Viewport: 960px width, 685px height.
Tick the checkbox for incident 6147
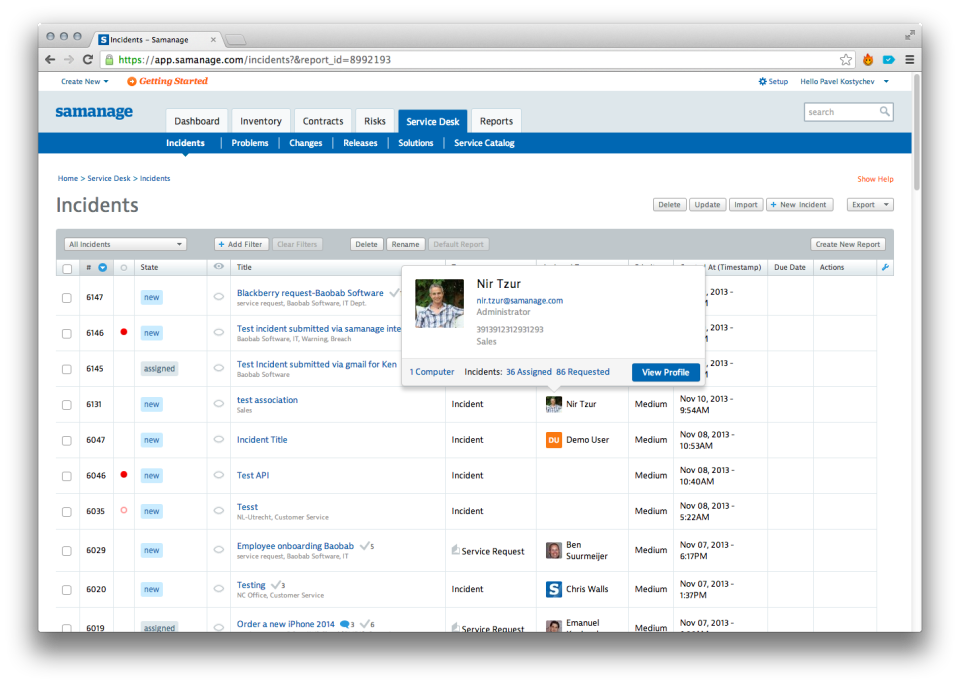tap(67, 298)
